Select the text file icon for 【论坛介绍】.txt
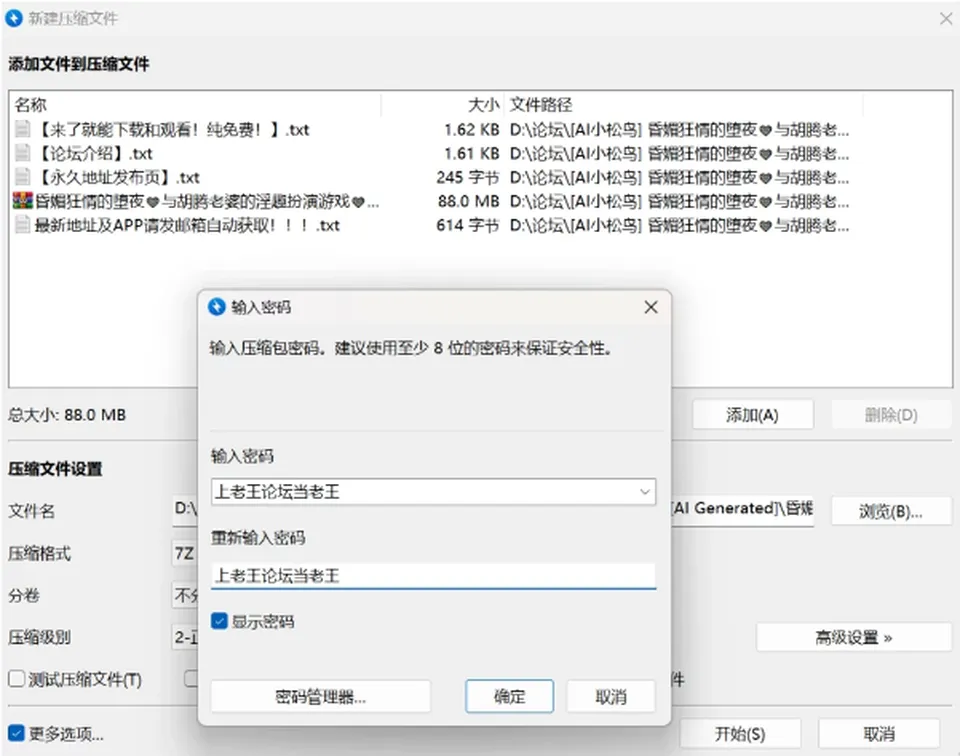 pyautogui.click(x=23, y=153)
